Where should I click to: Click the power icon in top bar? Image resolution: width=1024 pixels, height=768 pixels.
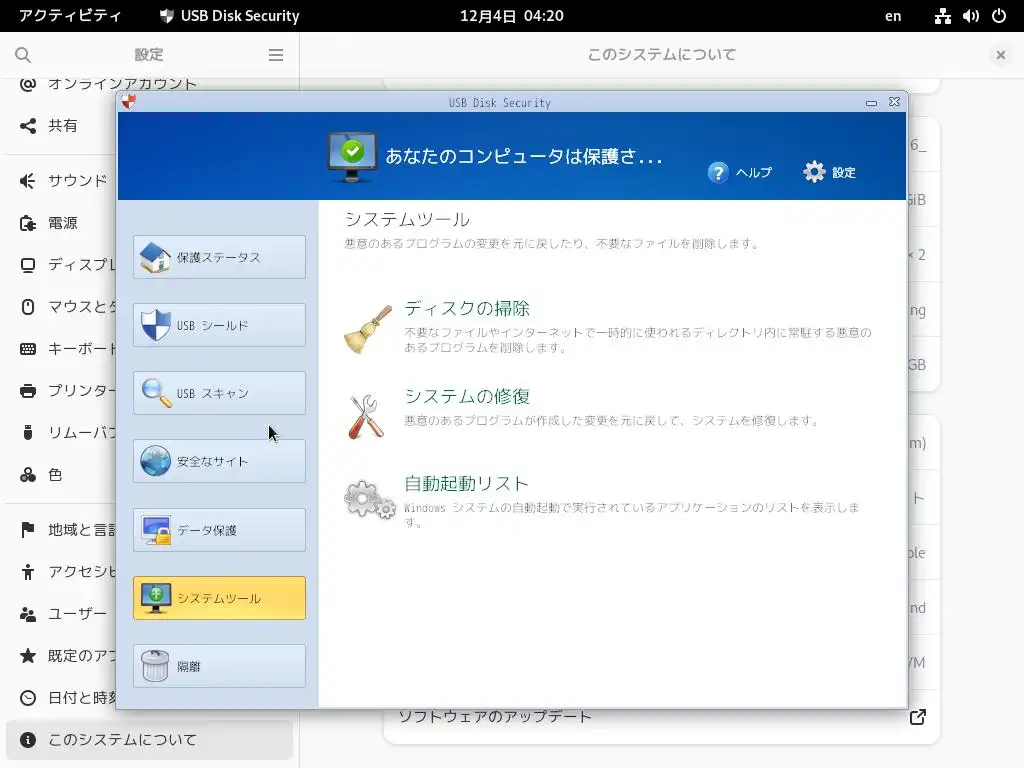click(999, 16)
